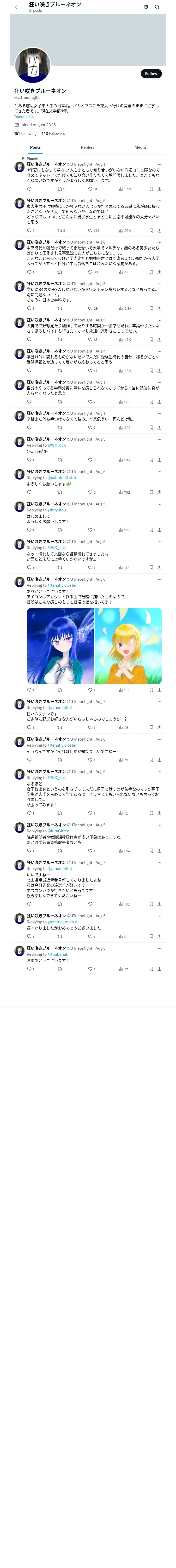Open more menu on reply to @tenafly_closter with images
Screen dimensions: 176x1568
160,579
